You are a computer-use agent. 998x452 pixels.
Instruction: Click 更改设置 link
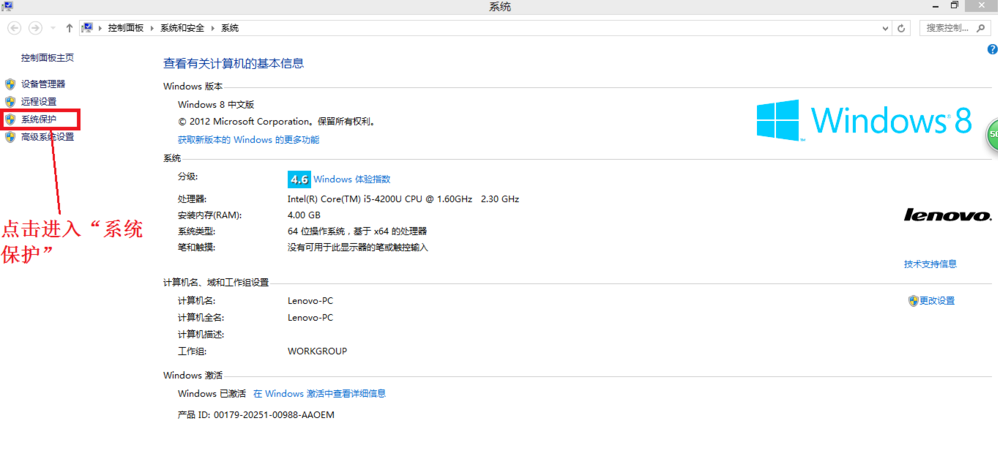(x=937, y=301)
